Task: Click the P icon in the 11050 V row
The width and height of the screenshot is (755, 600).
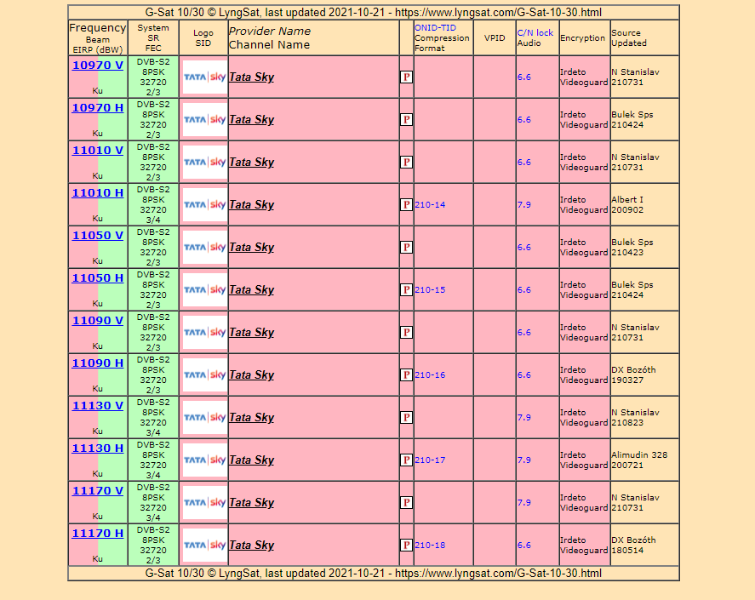Action: (x=406, y=247)
